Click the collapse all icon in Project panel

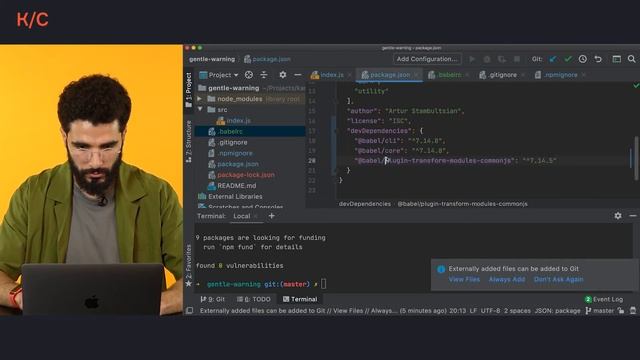[x=264, y=75]
